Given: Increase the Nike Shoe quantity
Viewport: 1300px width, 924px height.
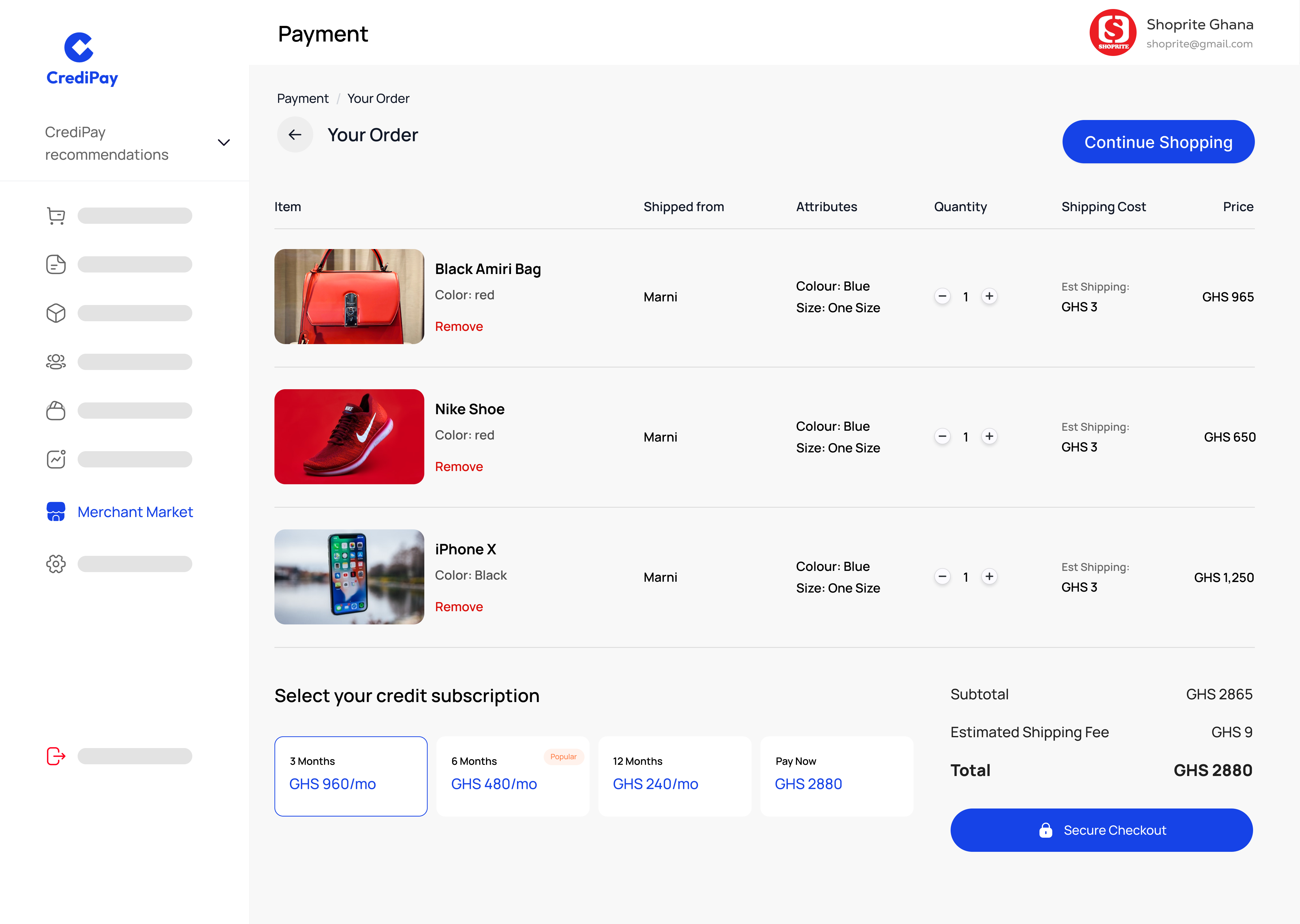Looking at the screenshot, I should [989, 436].
